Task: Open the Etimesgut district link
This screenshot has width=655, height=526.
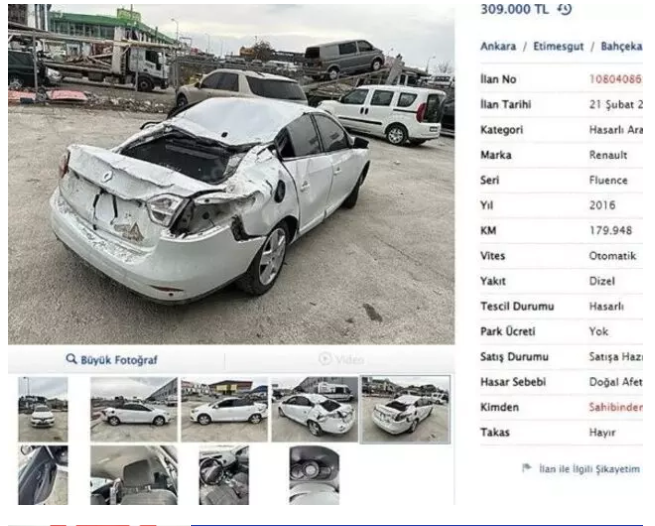Action: [x=558, y=46]
